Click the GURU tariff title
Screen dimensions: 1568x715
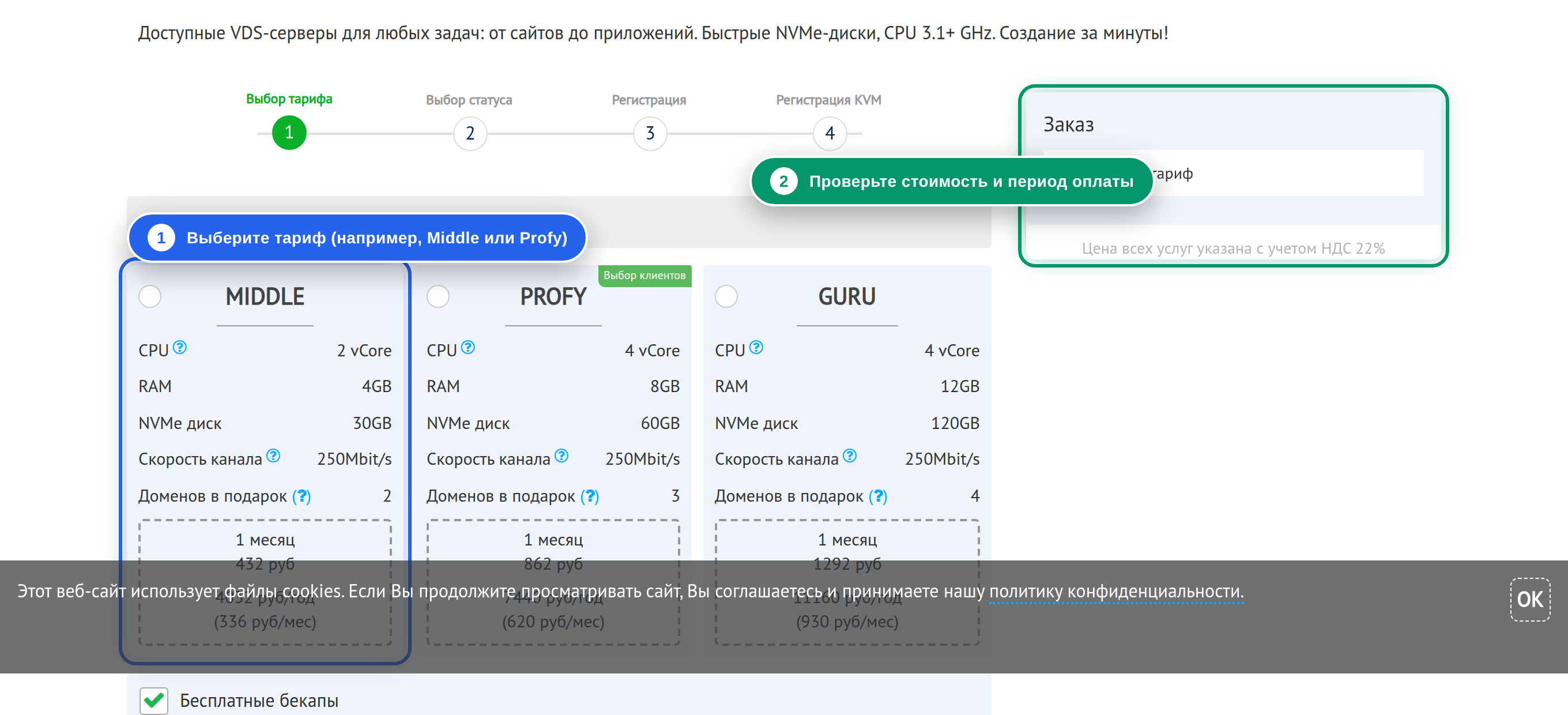pyautogui.click(x=847, y=296)
